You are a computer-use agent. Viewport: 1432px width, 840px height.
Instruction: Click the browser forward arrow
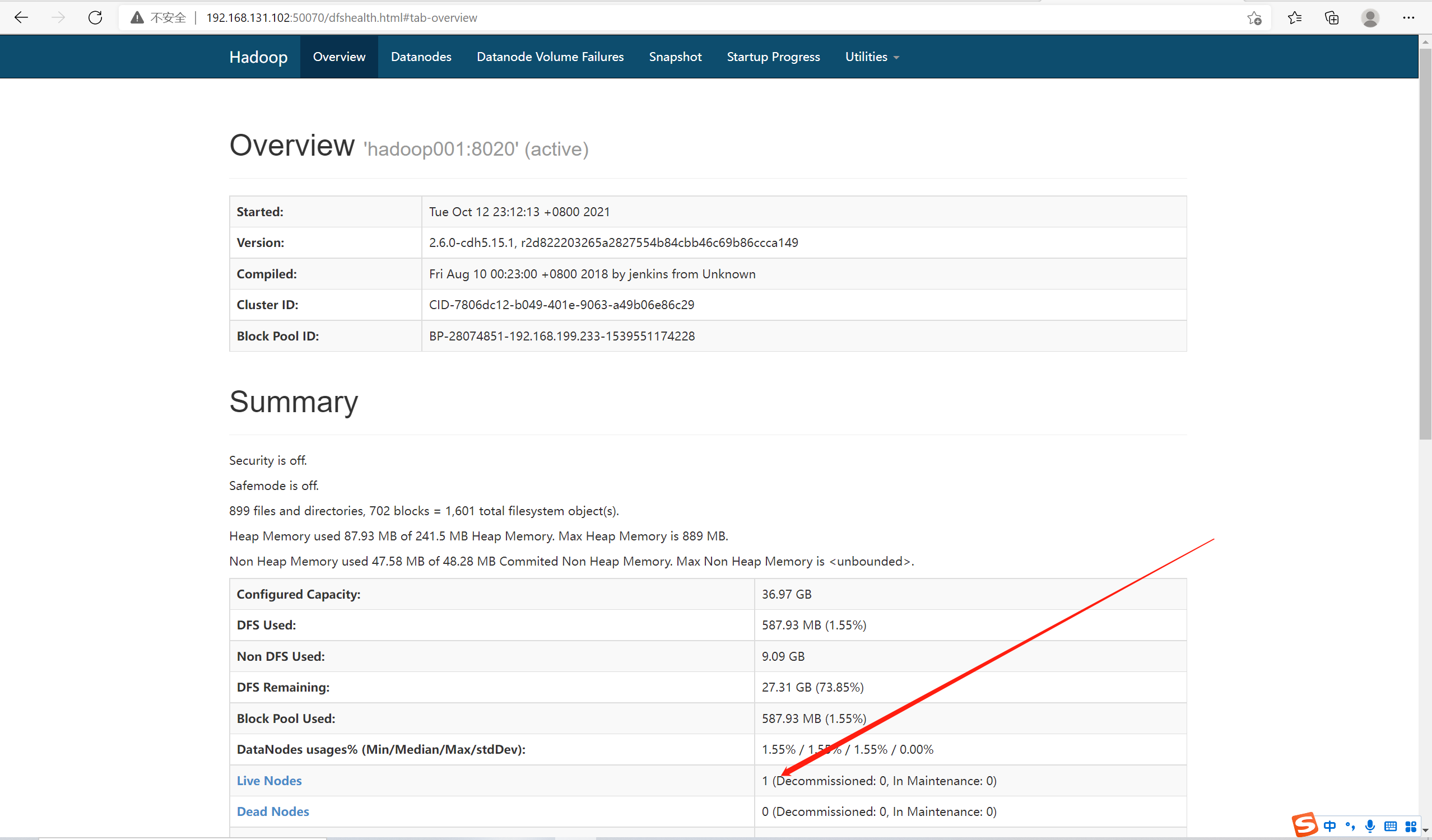(x=58, y=17)
